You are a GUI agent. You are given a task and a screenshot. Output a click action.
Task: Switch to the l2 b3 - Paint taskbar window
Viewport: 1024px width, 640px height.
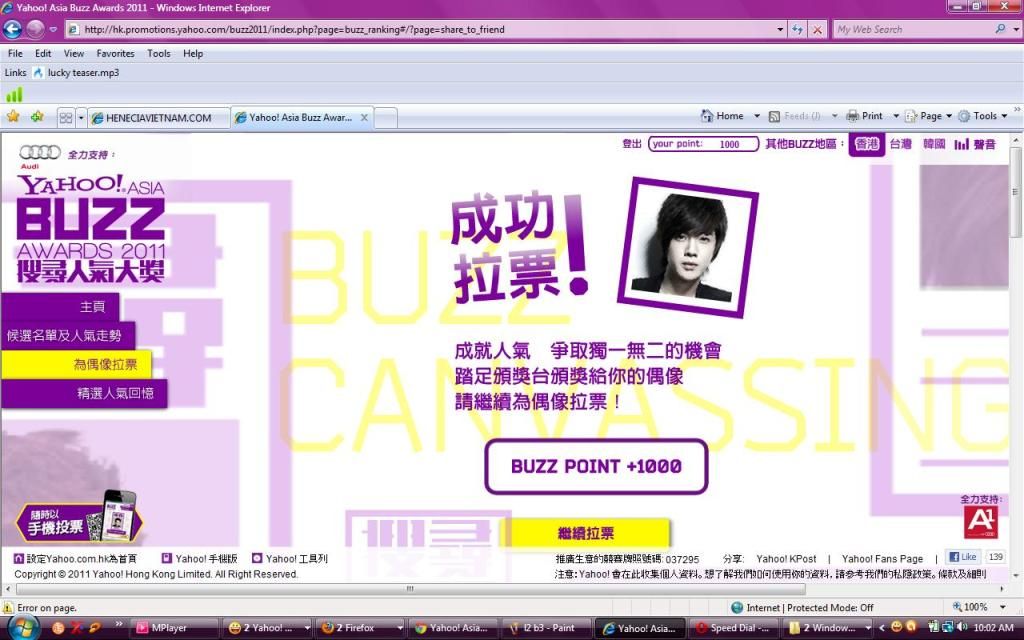[545, 628]
